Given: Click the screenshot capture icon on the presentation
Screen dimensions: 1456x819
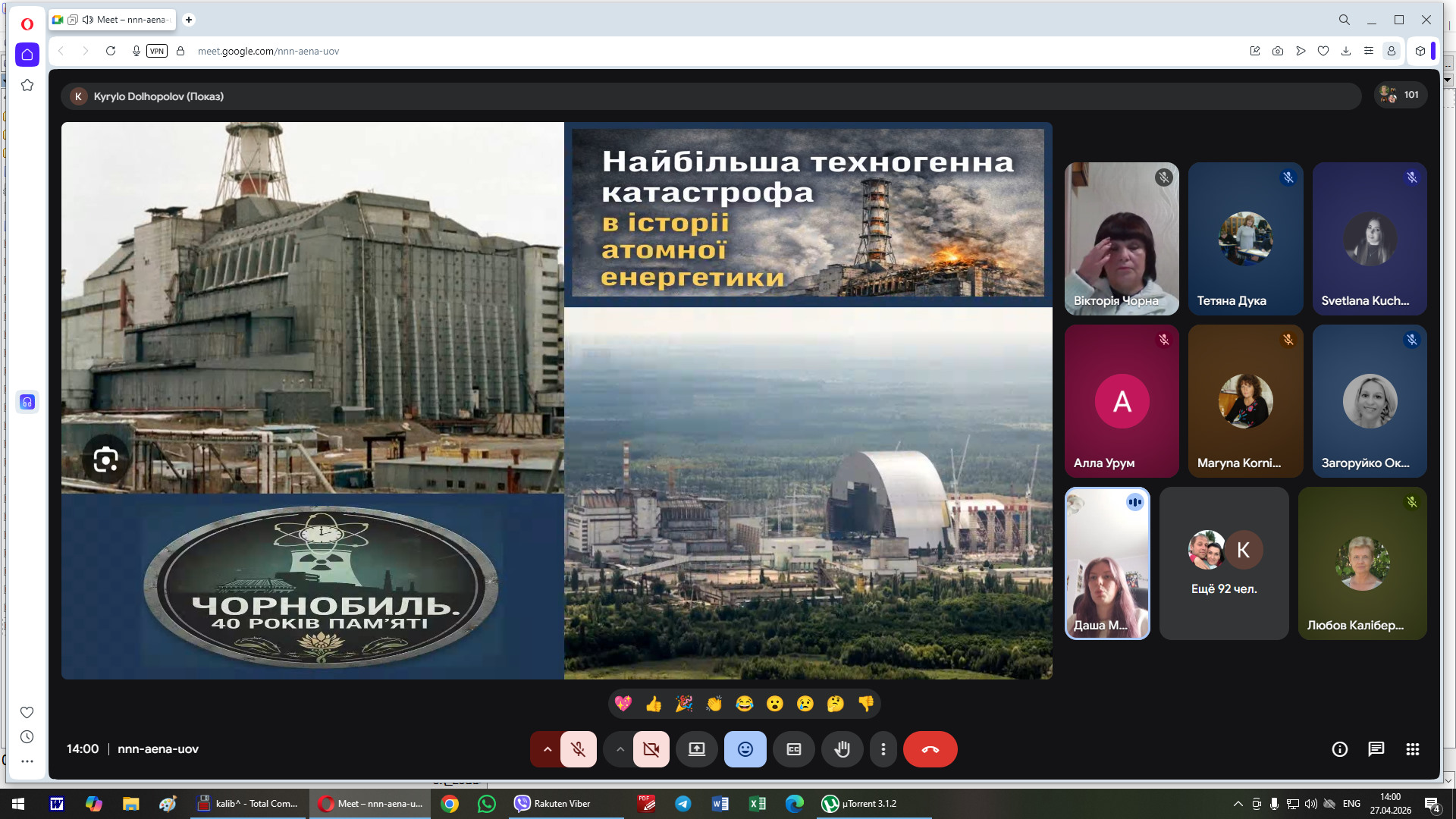Looking at the screenshot, I should click(x=105, y=459).
